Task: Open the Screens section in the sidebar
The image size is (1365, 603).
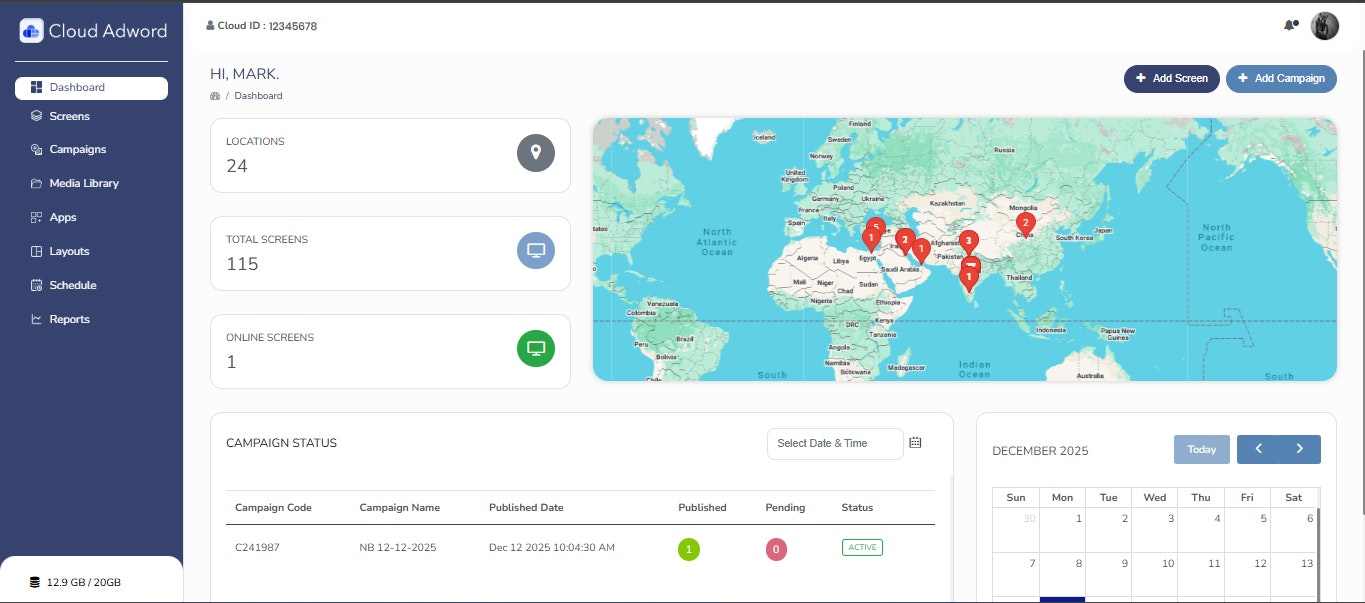Action: [69, 116]
